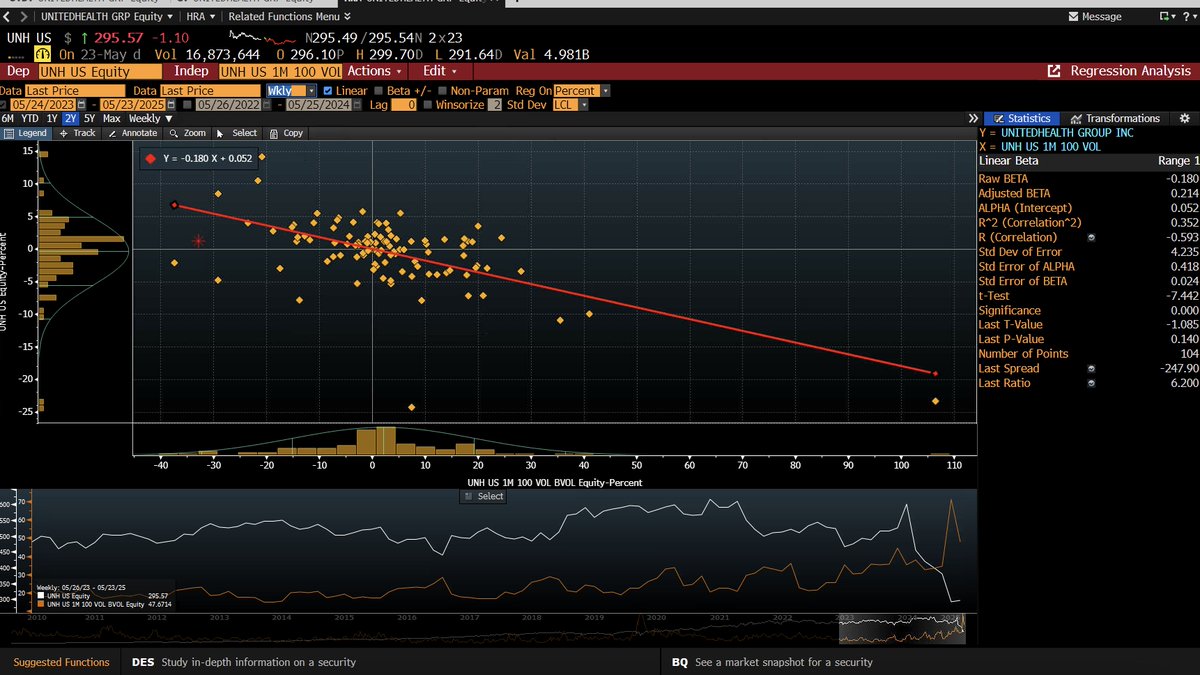Viewport: 1200px width, 675px height.
Task: Edit the Lag value field
Action: tap(404, 105)
